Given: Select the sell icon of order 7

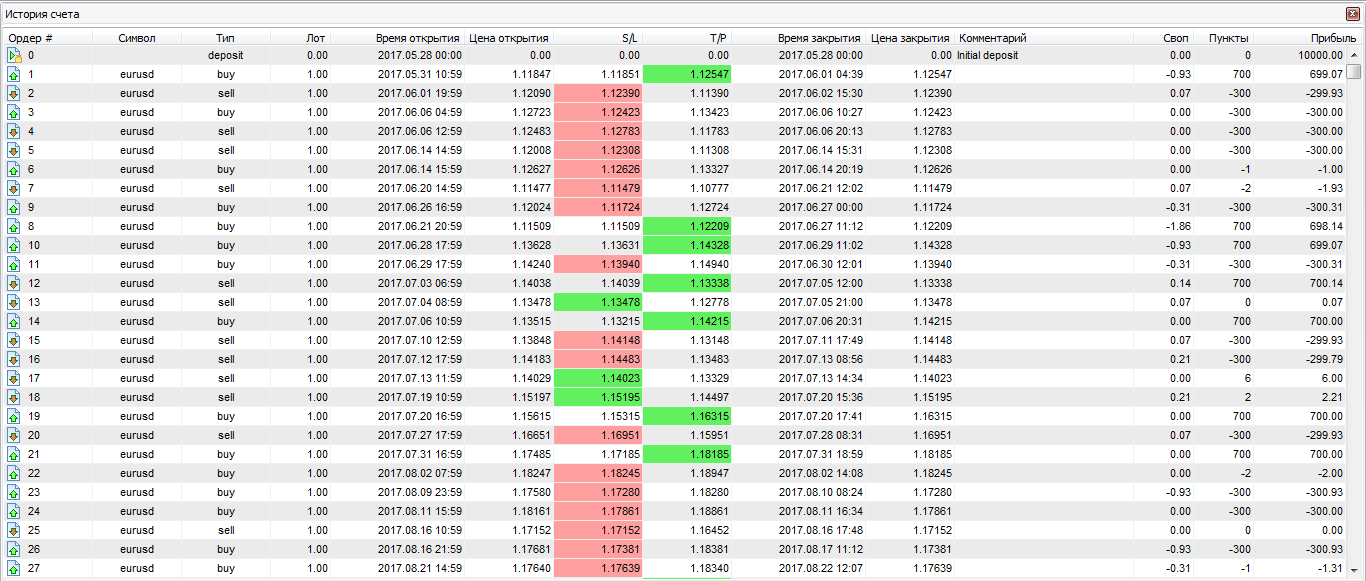Looking at the screenshot, I should pos(14,189).
